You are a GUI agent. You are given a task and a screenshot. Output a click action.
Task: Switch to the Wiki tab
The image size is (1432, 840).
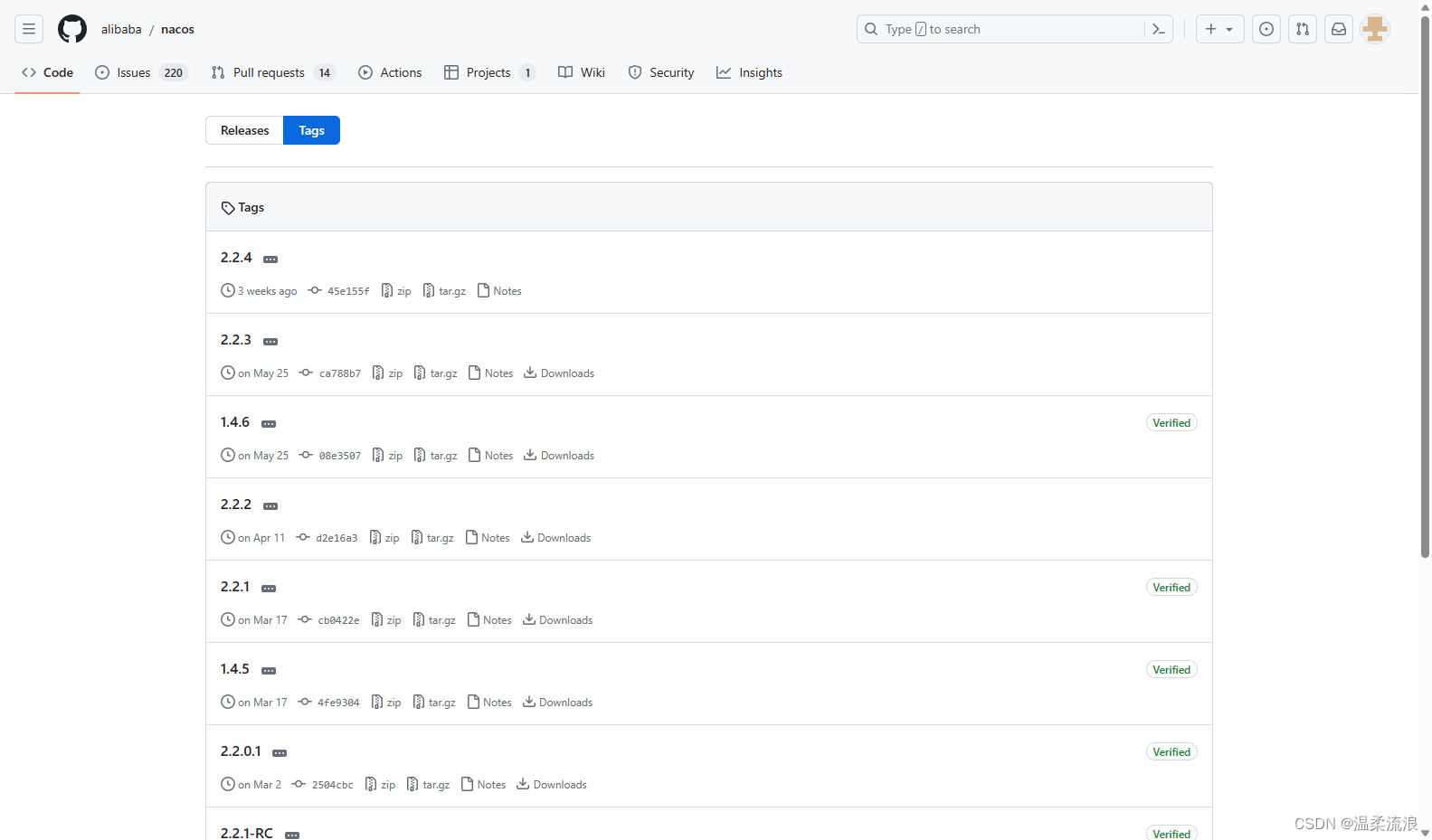582,72
